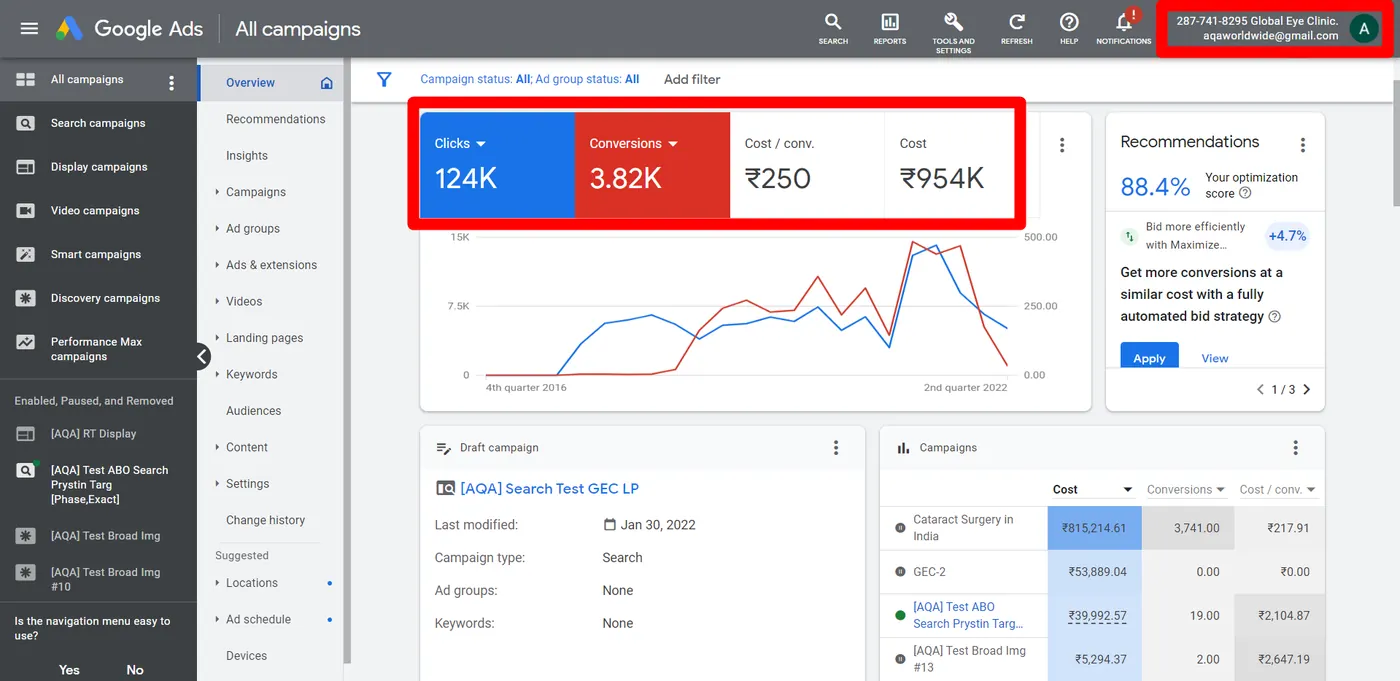Open Change history menu item
This screenshot has width=1400, height=681.
(x=265, y=520)
